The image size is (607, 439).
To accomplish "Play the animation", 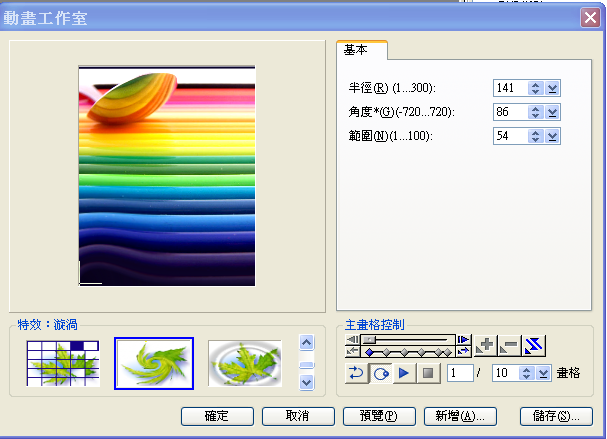I will click(x=404, y=373).
